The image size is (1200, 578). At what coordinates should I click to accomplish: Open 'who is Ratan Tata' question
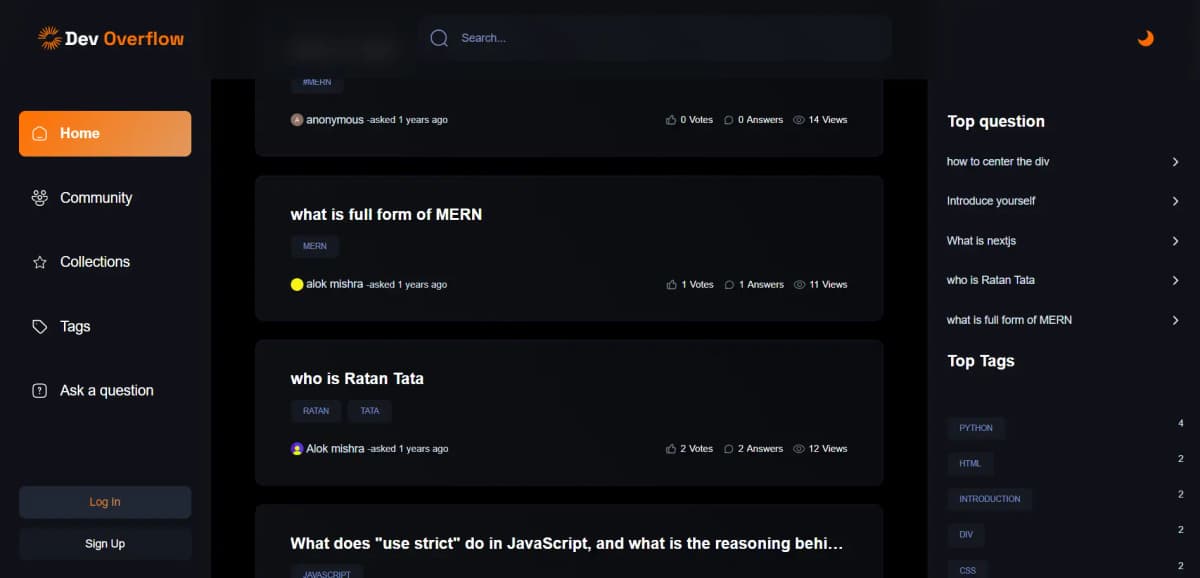tap(357, 379)
